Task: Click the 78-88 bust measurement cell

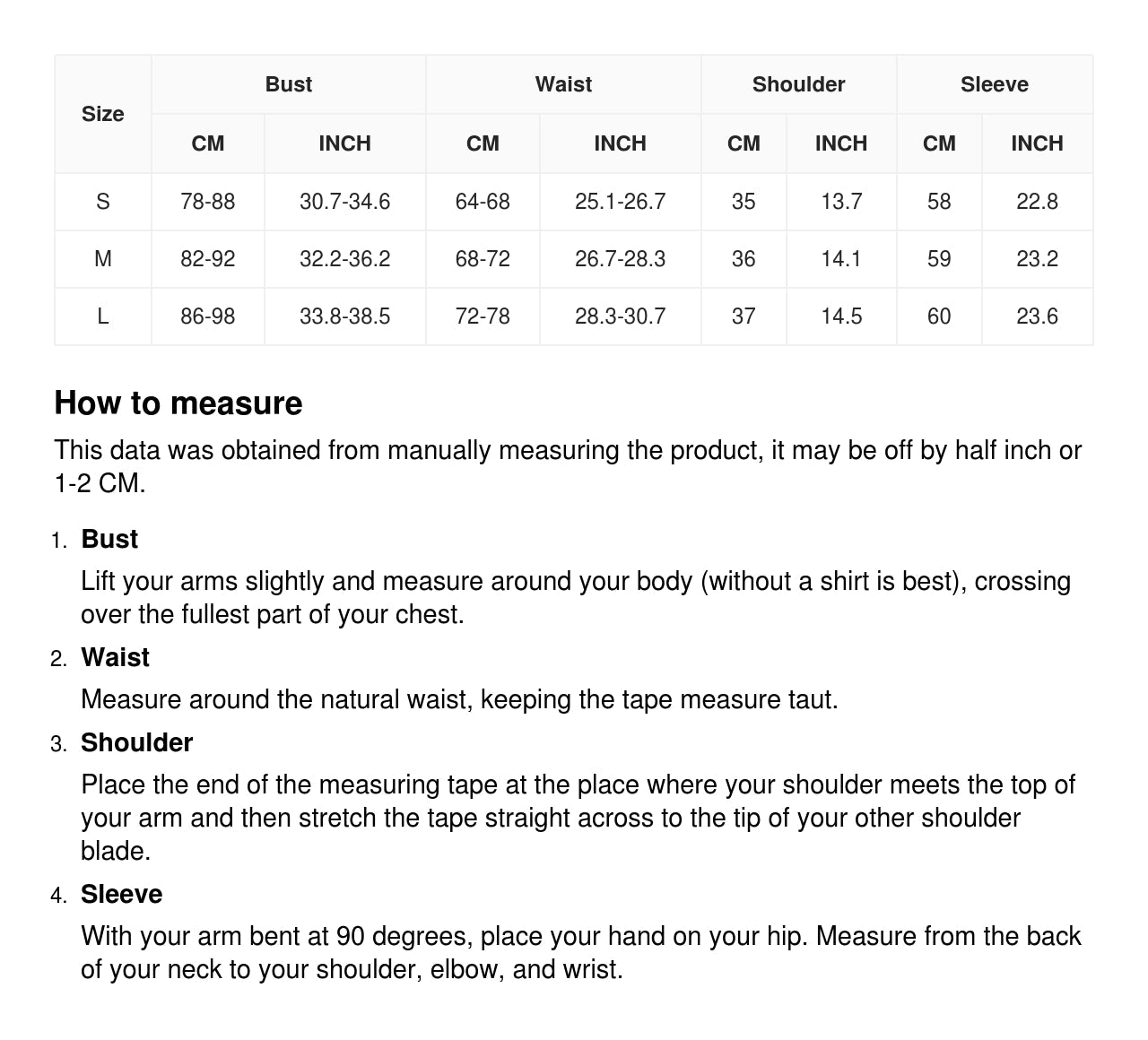Action: [x=207, y=202]
